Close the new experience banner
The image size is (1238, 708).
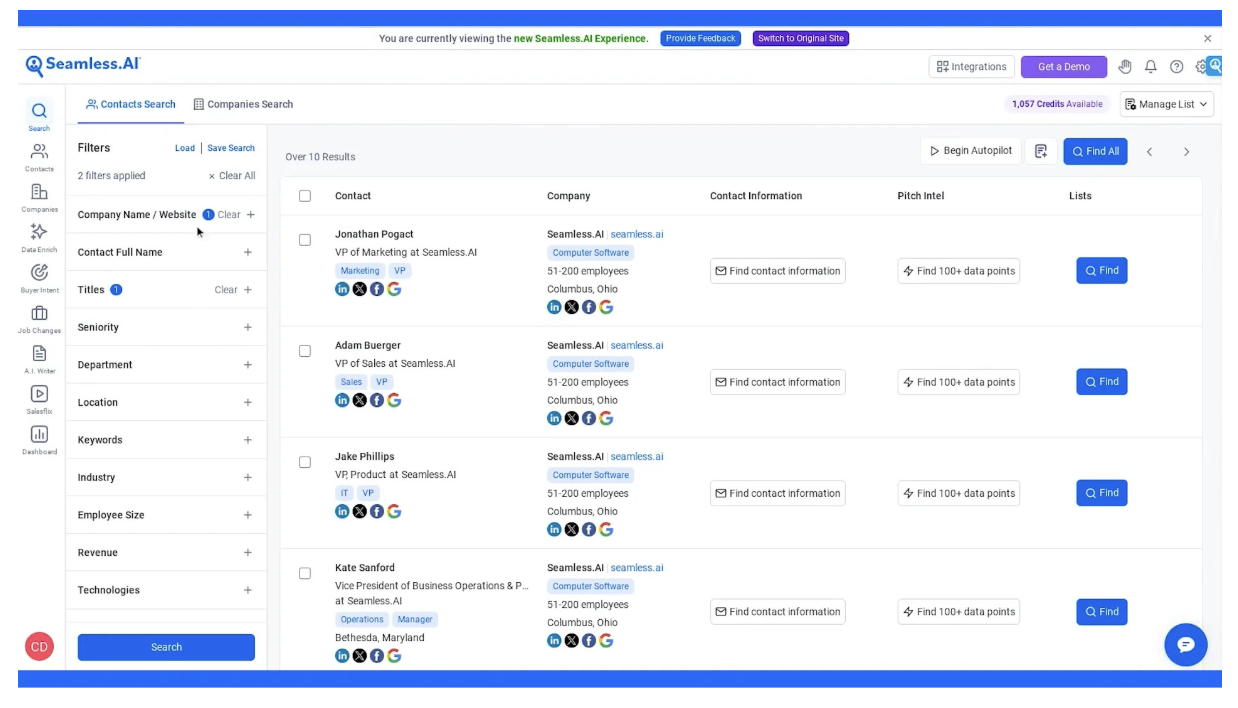[x=1207, y=39]
